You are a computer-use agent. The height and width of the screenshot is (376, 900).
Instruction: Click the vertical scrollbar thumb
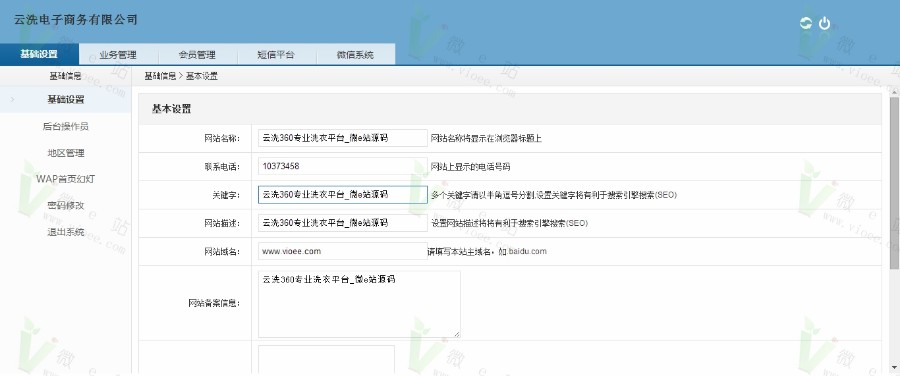(894, 183)
